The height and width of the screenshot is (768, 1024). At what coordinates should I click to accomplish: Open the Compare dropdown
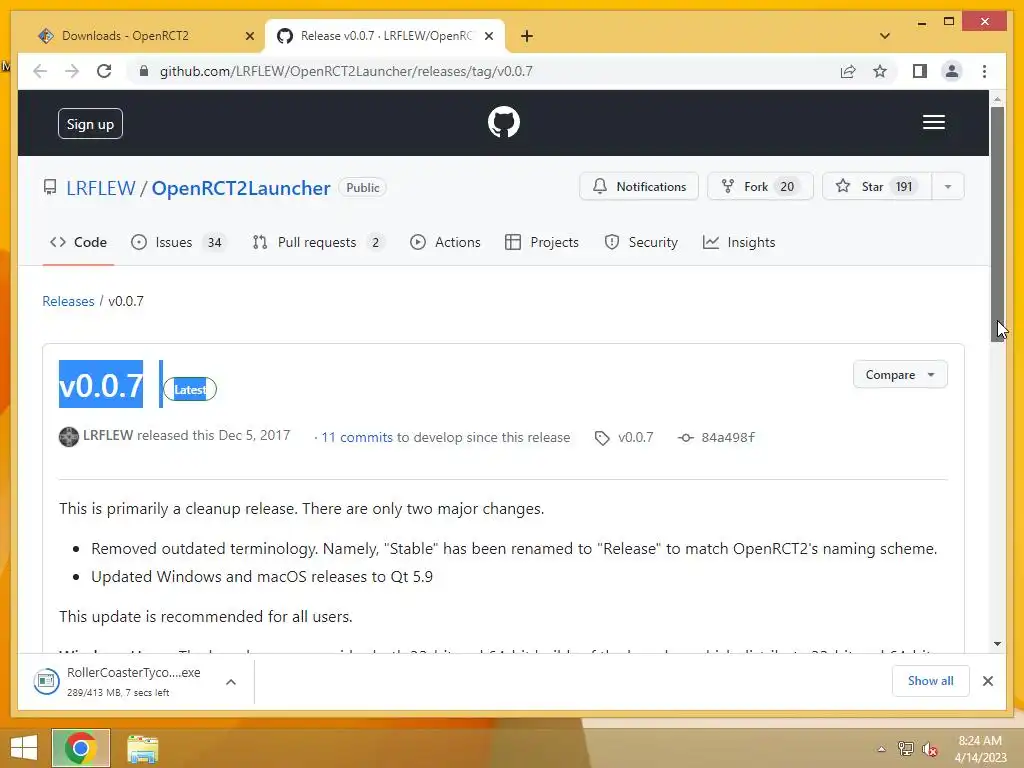coord(899,375)
